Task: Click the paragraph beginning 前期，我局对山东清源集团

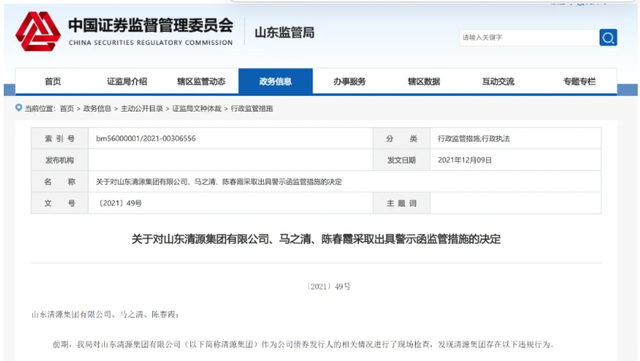Action: point(303,345)
